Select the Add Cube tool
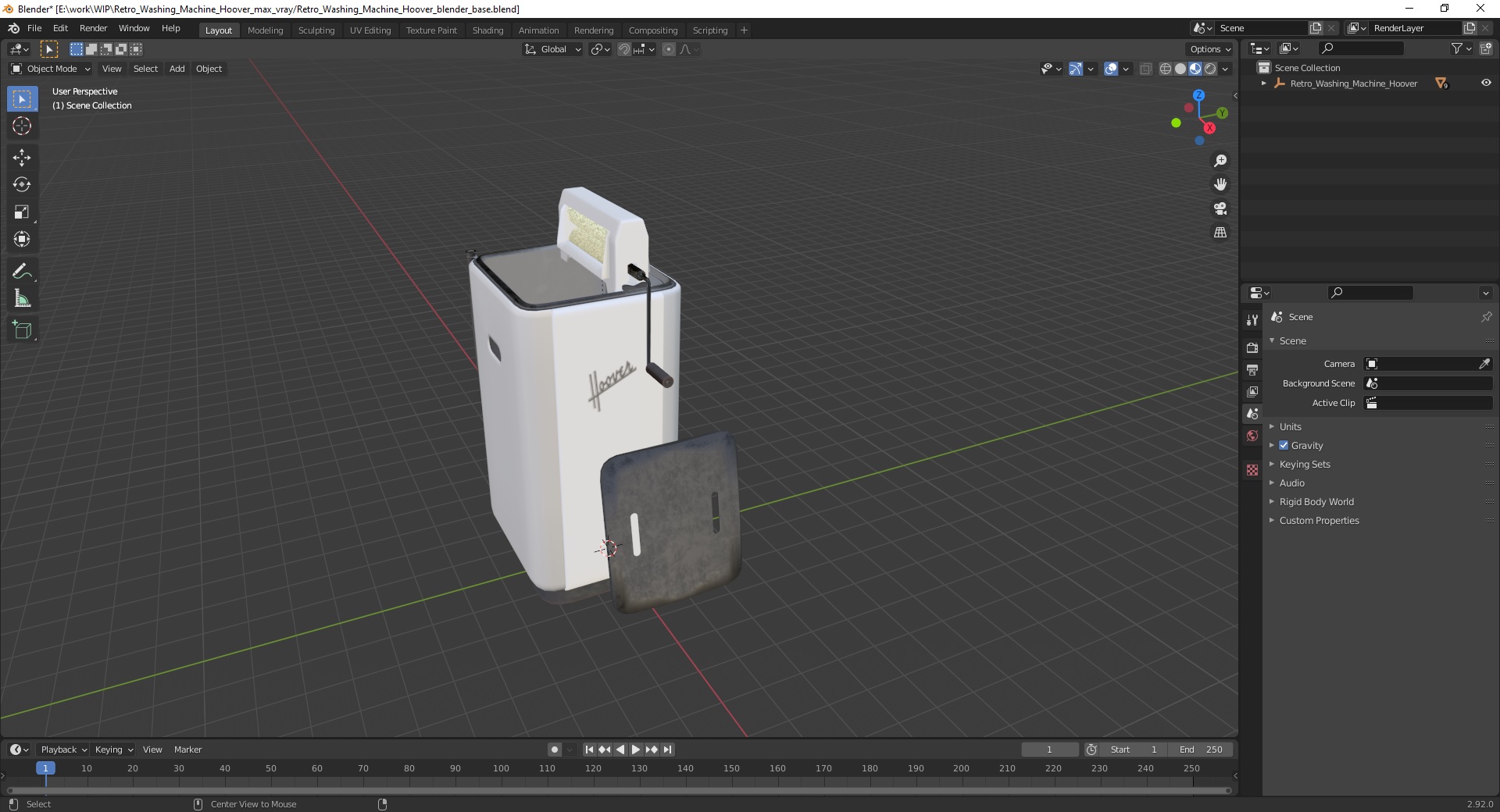1500x812 pixels. (22, 330)
